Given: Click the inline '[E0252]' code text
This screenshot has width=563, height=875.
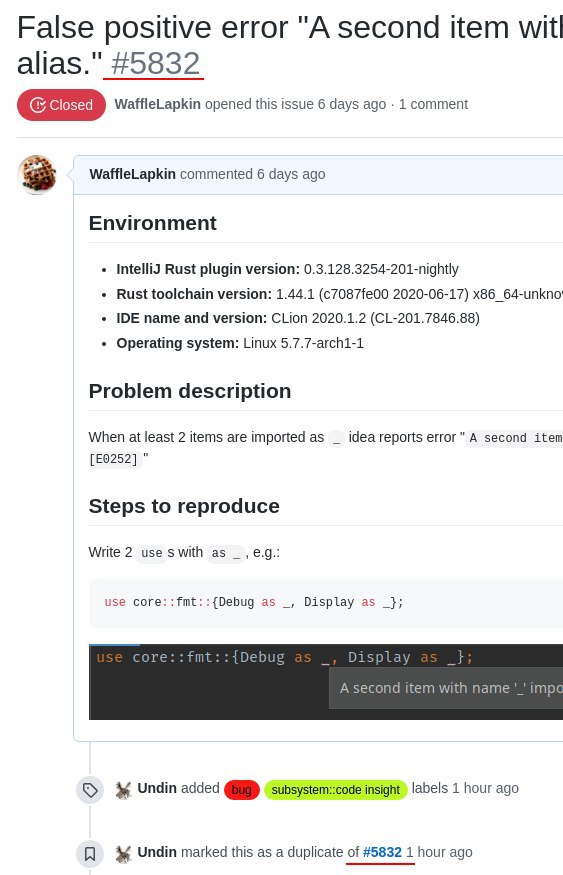Looking at the screenshot, I should tap(113, 459).
